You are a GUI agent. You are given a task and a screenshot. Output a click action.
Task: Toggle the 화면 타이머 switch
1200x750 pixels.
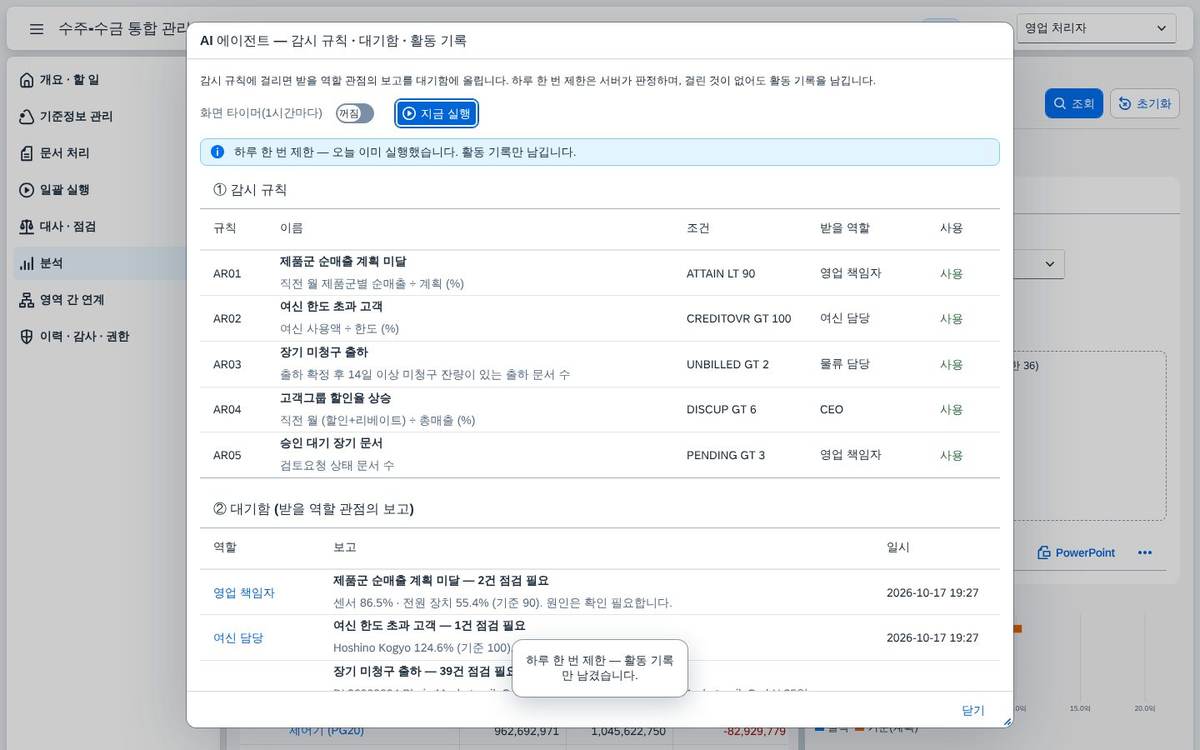[x=355, y=114]
